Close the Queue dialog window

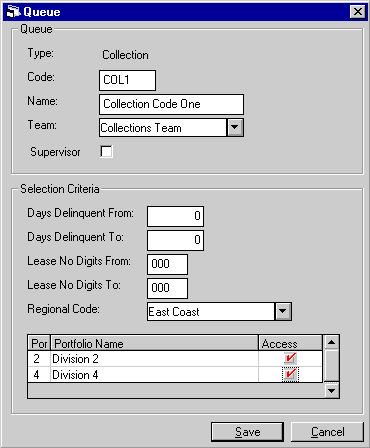[358, 12]
